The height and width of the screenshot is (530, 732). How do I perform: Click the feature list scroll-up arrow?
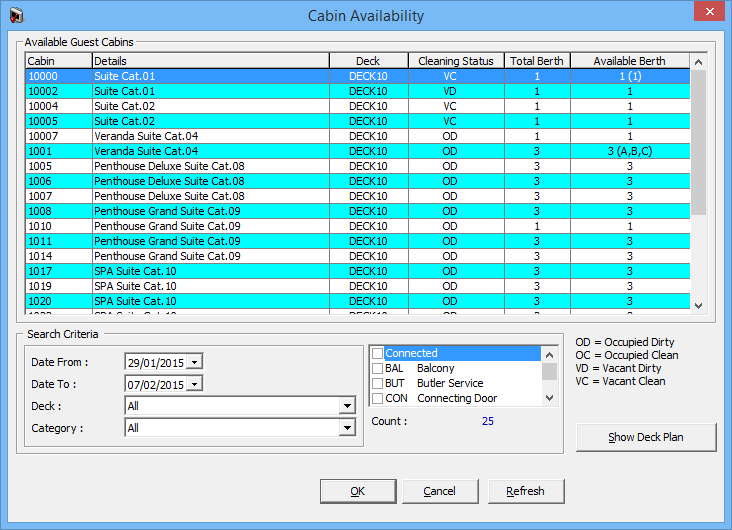549,355
